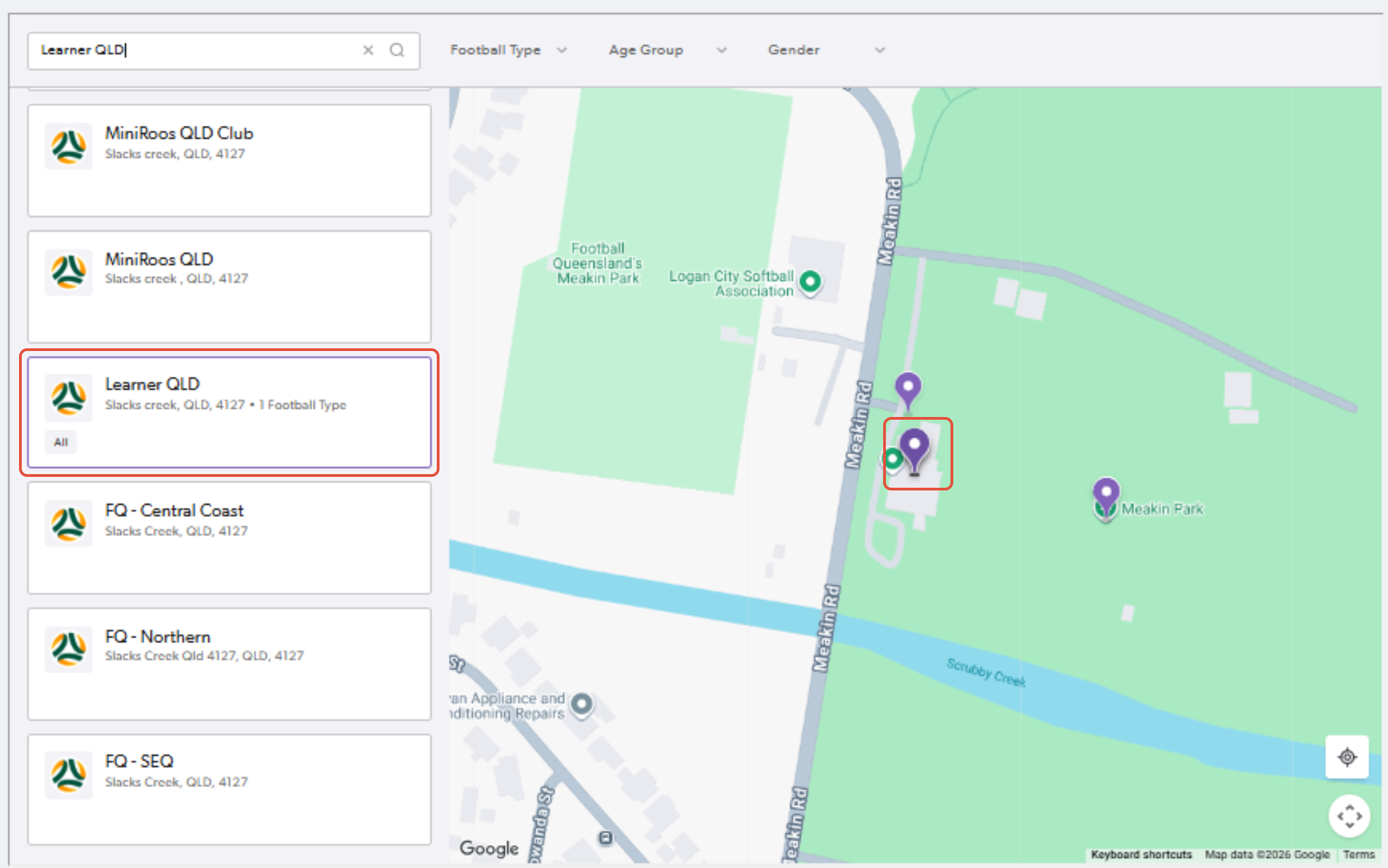Select the FQ - SEQ result title
The image size is (1388, 868).
tap(139, 761)
